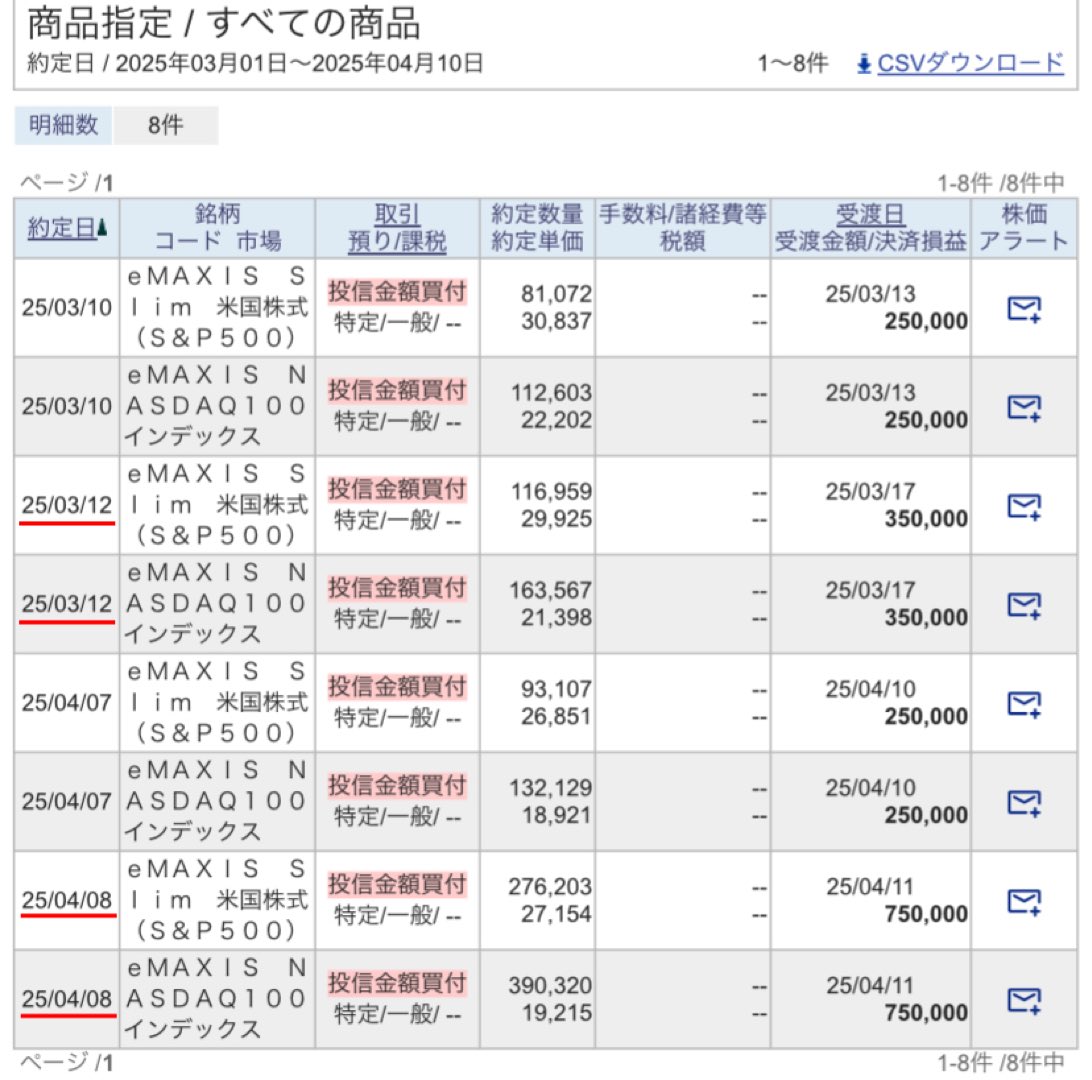Image resolution: width=1092 pixels, height=1080 pixels.
Task: Click top 1-8件 /8件中 counter
Action: 1001,183
